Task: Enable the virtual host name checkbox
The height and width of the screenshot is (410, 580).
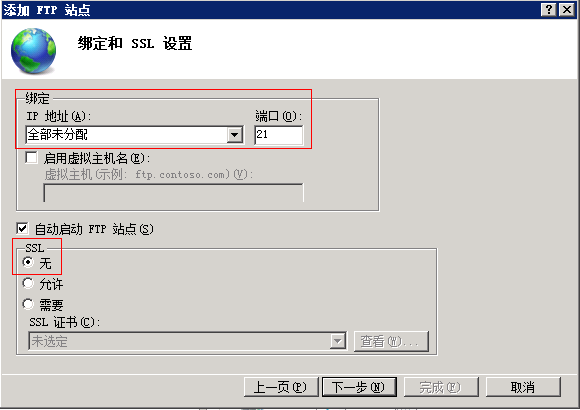Action: 31,158
